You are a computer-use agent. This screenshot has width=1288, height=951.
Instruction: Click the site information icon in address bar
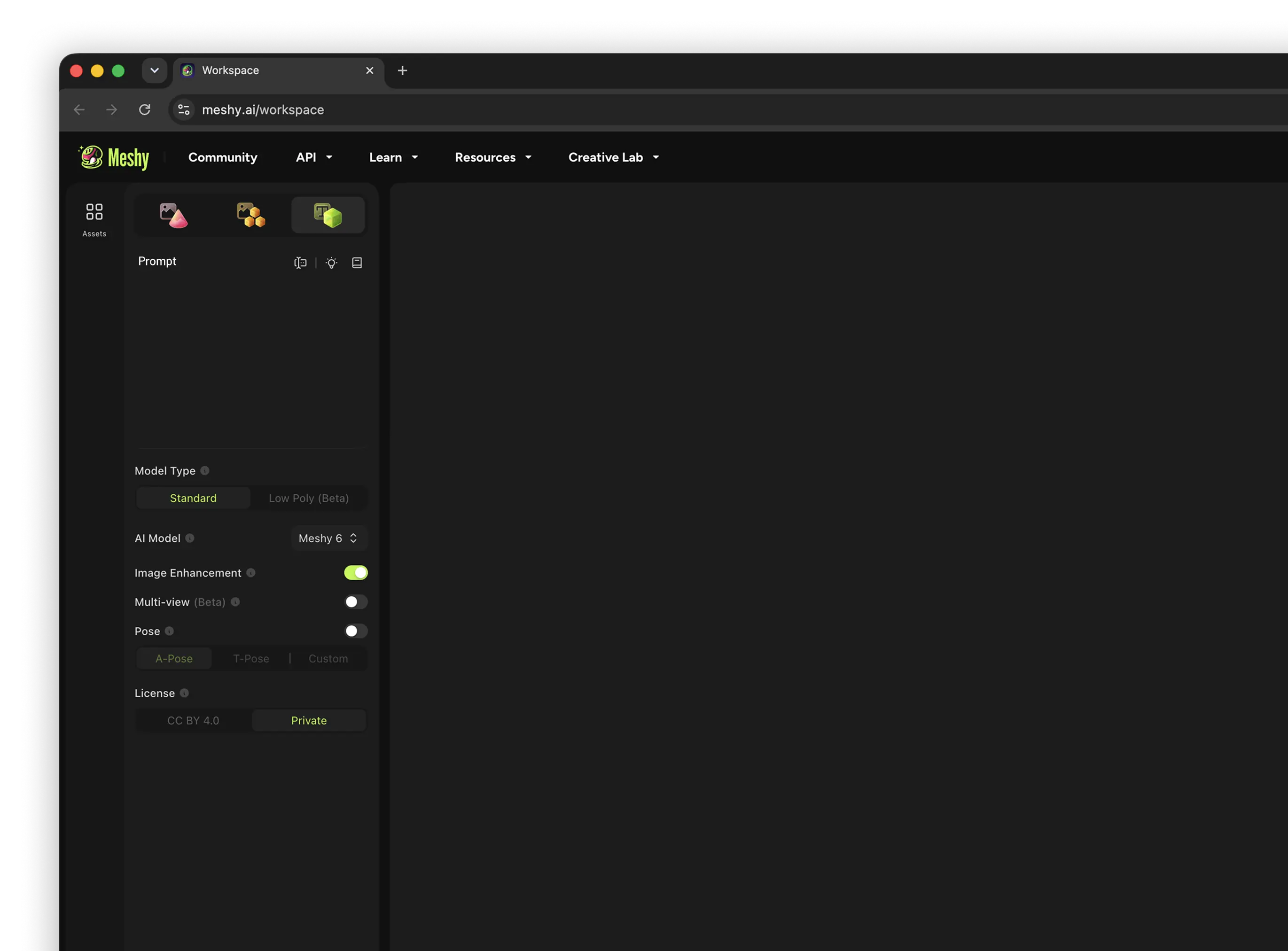(184, 109)
